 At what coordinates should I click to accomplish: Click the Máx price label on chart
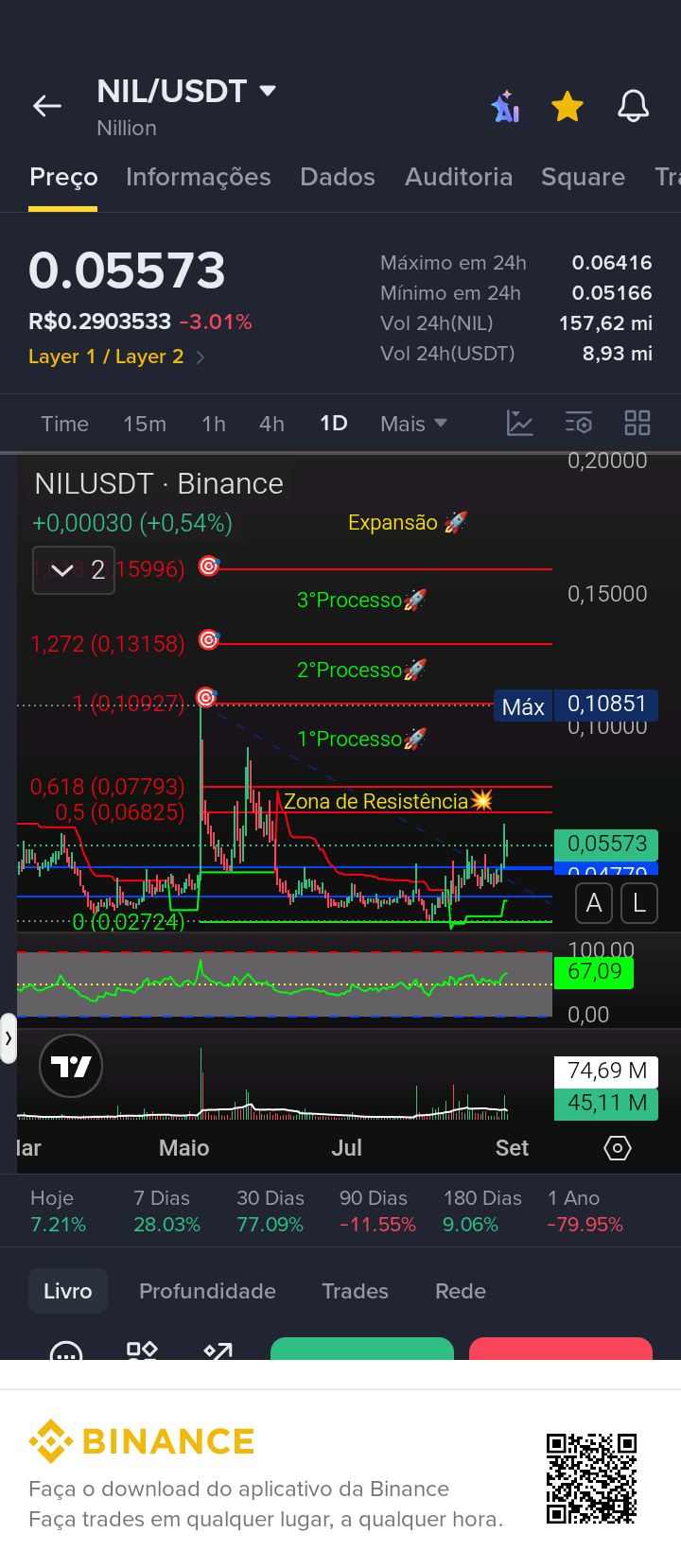point(523,706)
